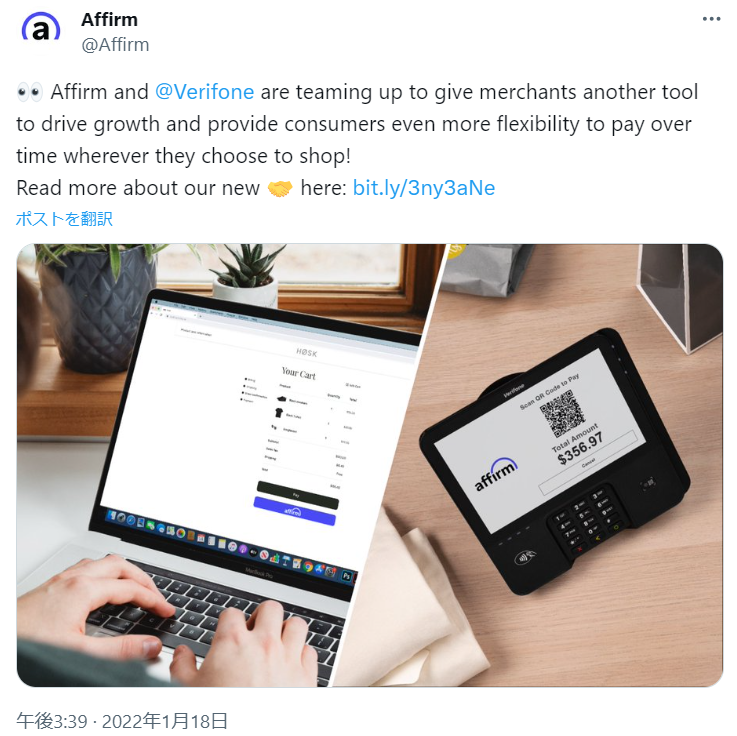The height and width of the screenshot is (736, 737).
Task: Open the bit.ly/3ny3aNe link
Action: click(423, 188)
